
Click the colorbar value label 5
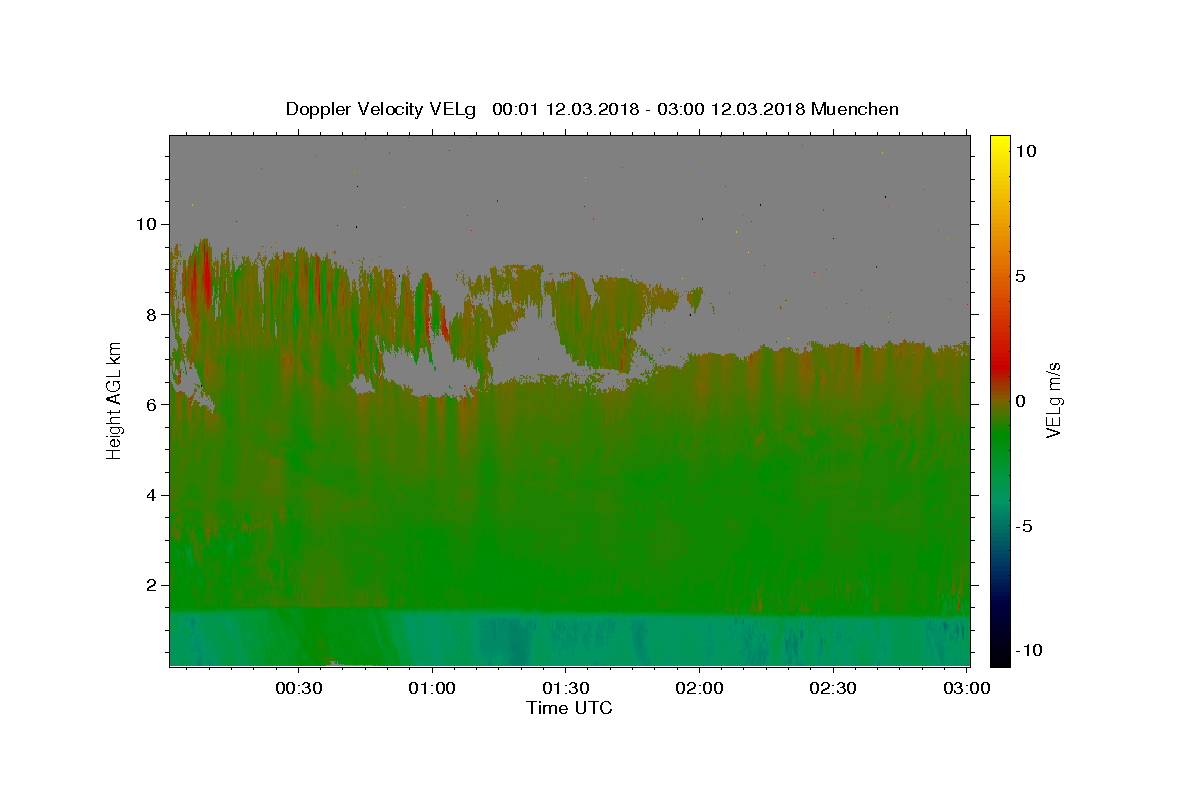point(1022,276)
